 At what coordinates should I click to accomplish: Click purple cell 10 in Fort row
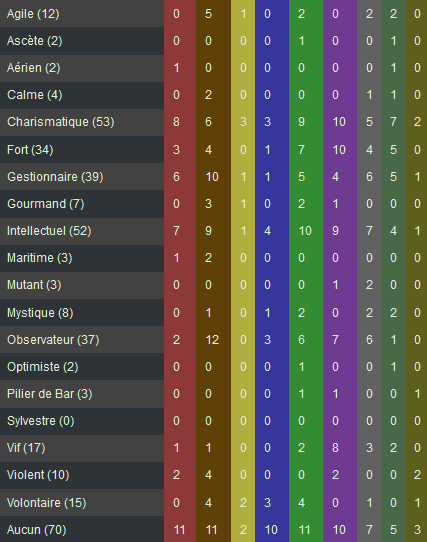tap(339, 150)
